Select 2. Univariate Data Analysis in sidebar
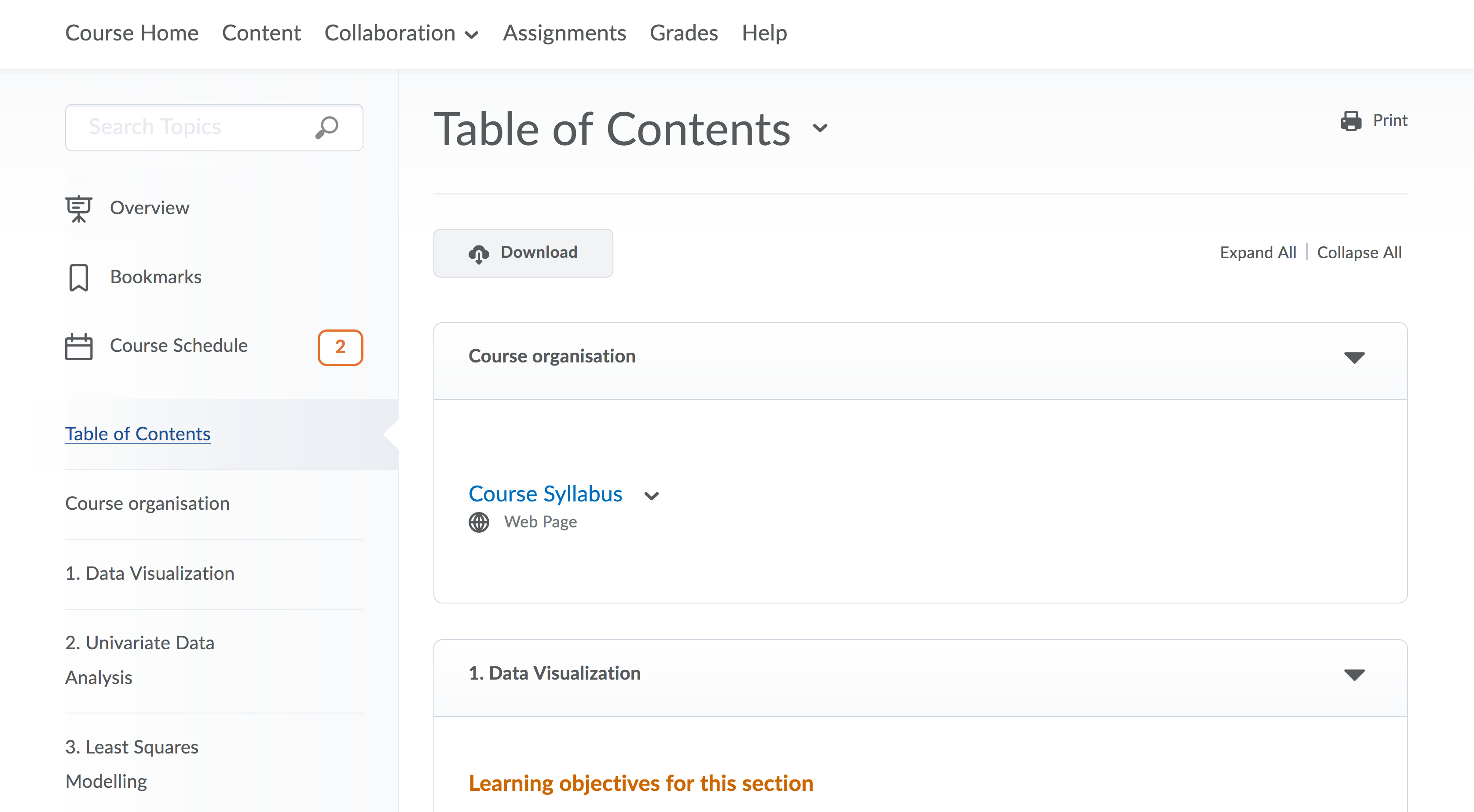This screenshot has width=1474, height=812. click(x=139, y=660)
